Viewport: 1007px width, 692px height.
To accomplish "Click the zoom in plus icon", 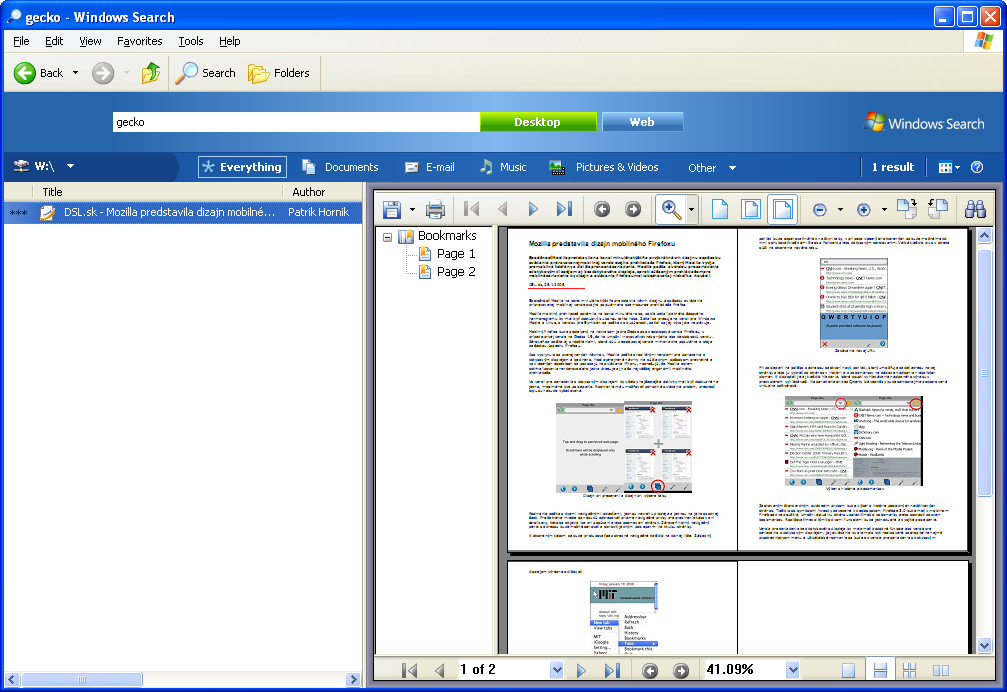I will pos(864,210).
